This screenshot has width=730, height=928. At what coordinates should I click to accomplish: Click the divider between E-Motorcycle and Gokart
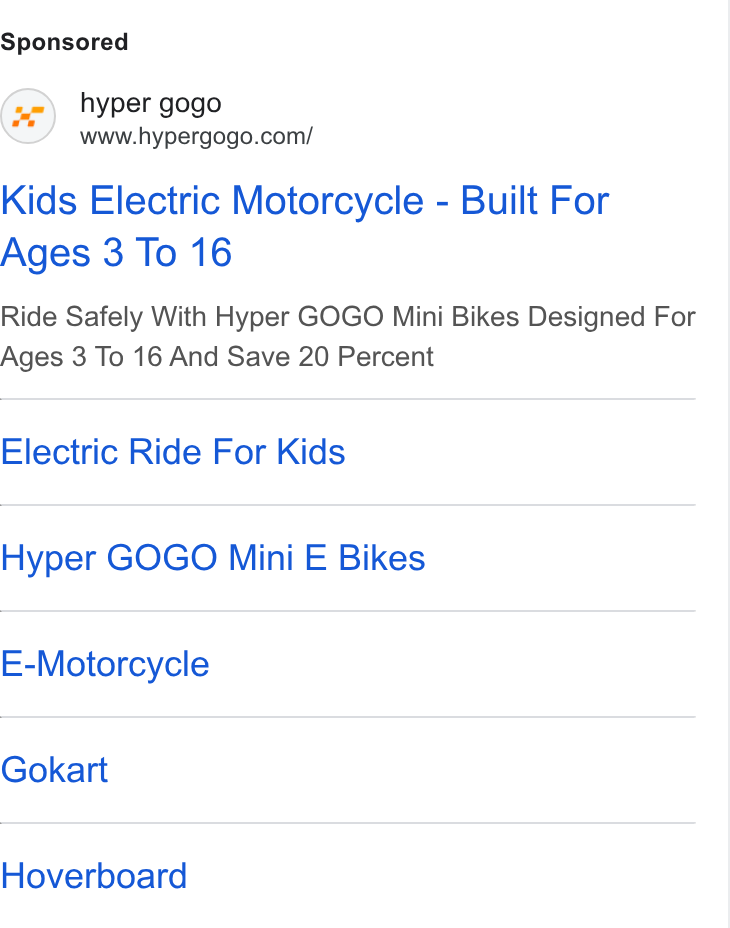[348, 717]
